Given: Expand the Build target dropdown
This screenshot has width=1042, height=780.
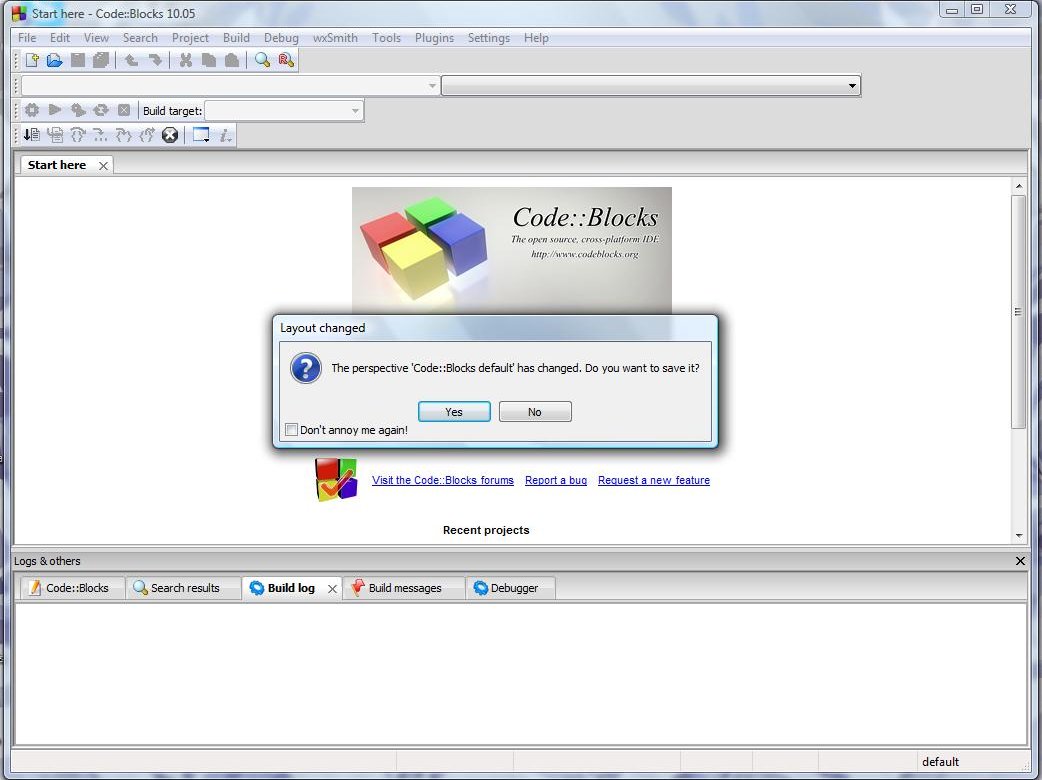Looking at the screenshot, I should click(355, 111).
